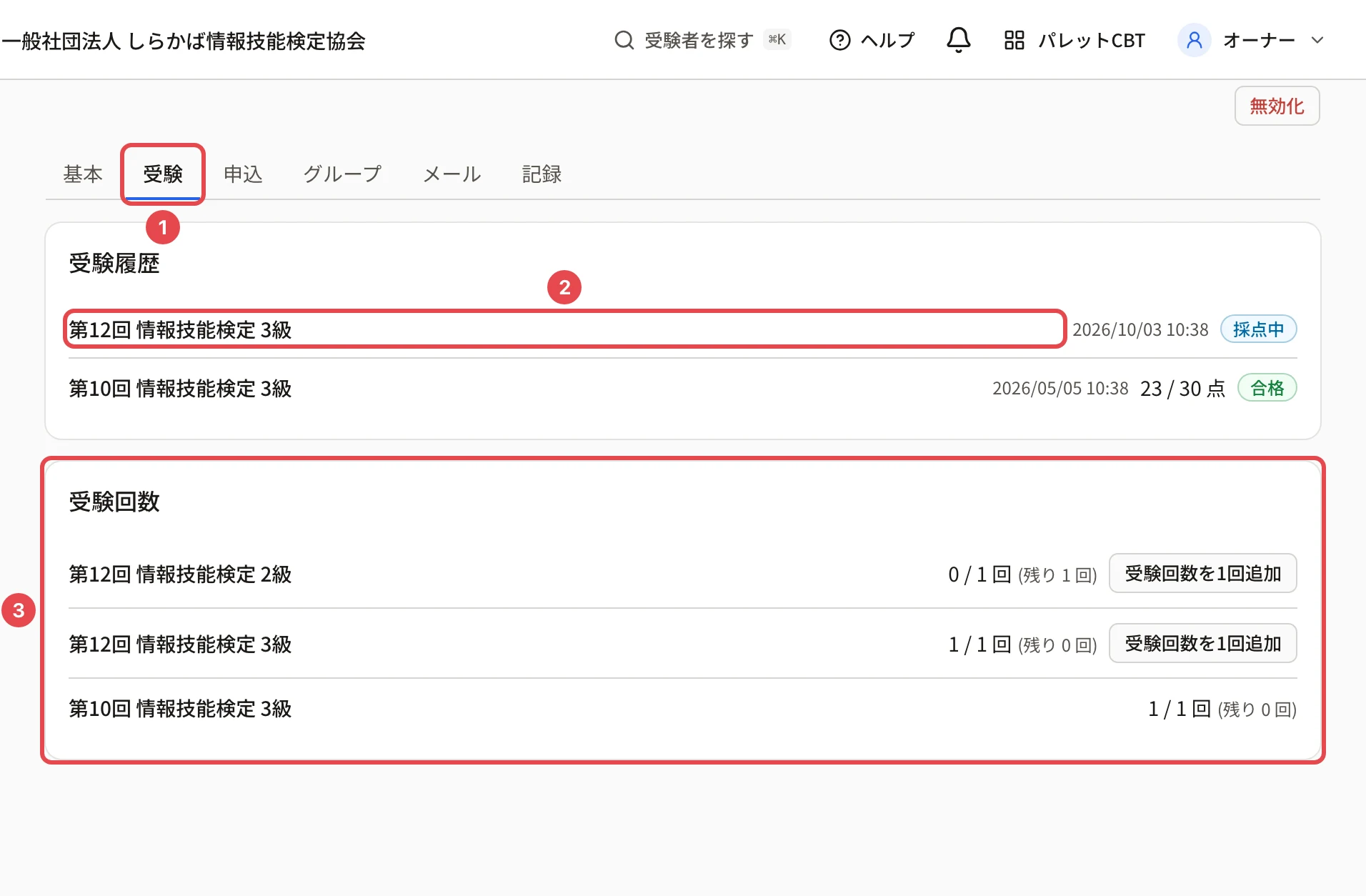Open the help question mark icon
Viewport: 1366px width, 896px height.
click(839, 40)
